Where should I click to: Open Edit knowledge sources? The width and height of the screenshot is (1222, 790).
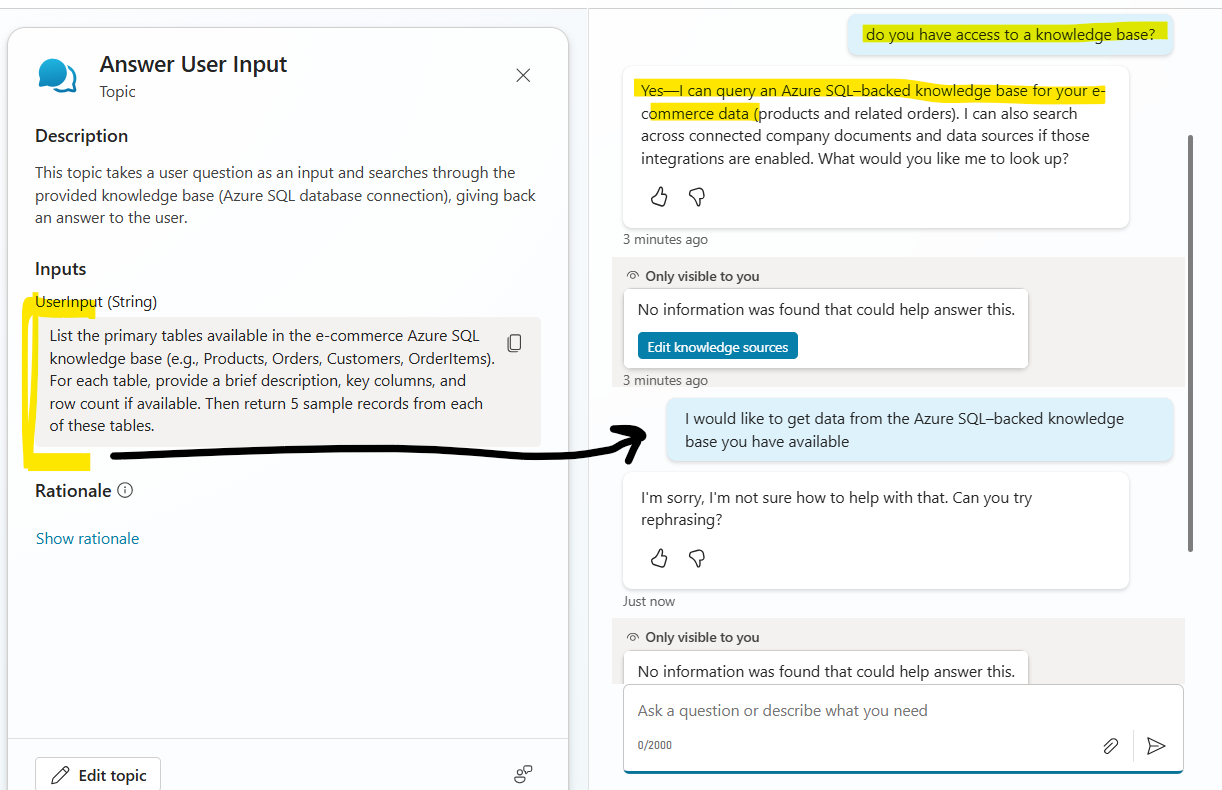click(x=717, y=345)
